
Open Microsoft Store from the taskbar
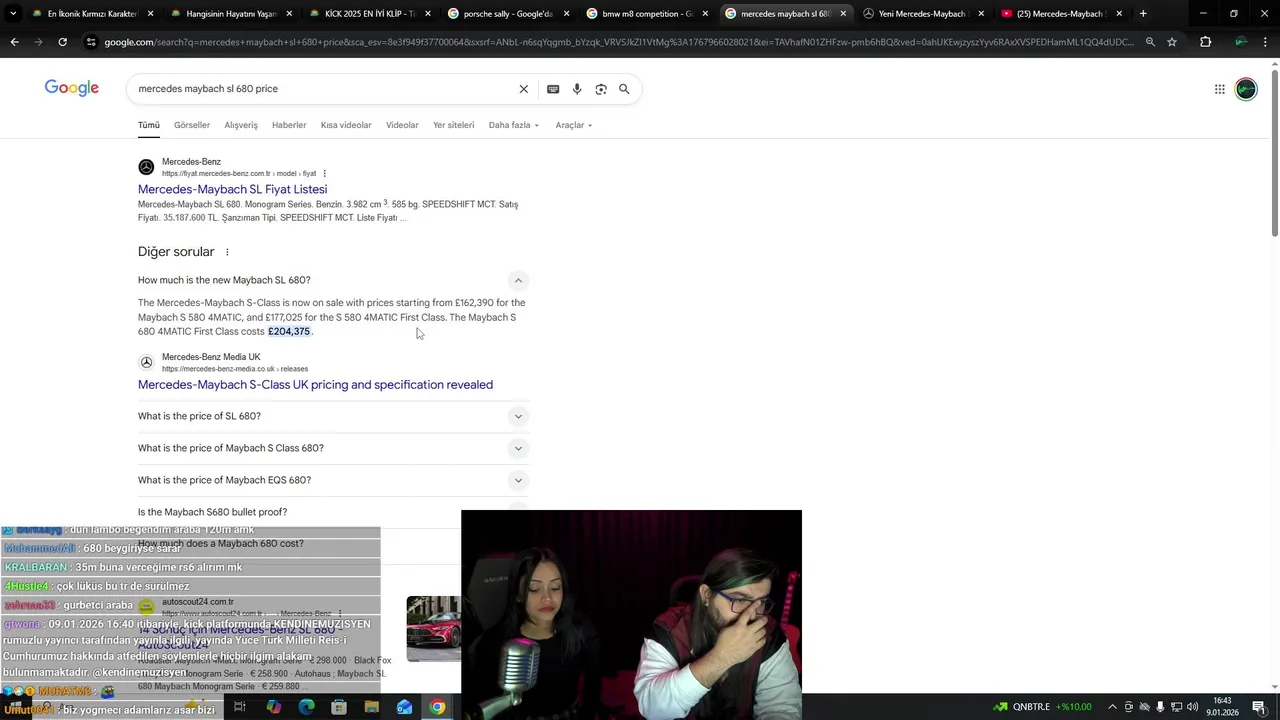[339, 707]
